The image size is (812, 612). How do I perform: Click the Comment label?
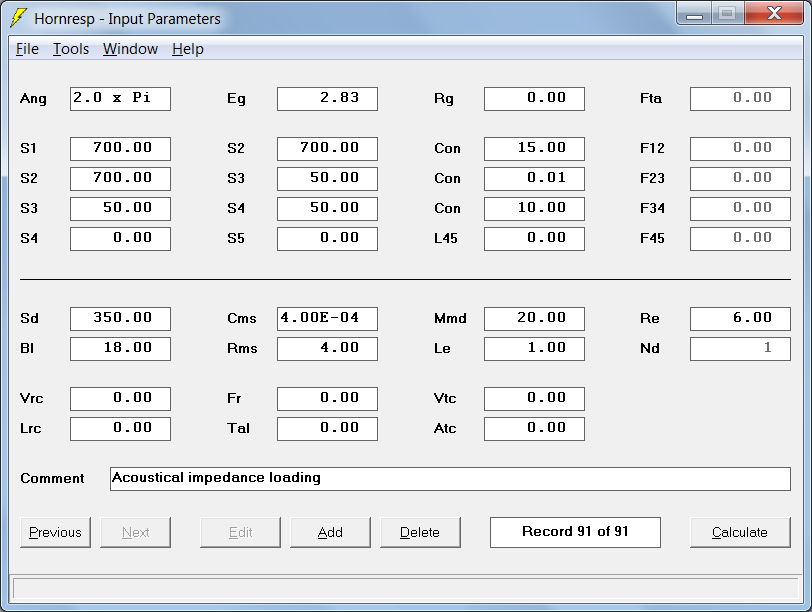[52, 478]
